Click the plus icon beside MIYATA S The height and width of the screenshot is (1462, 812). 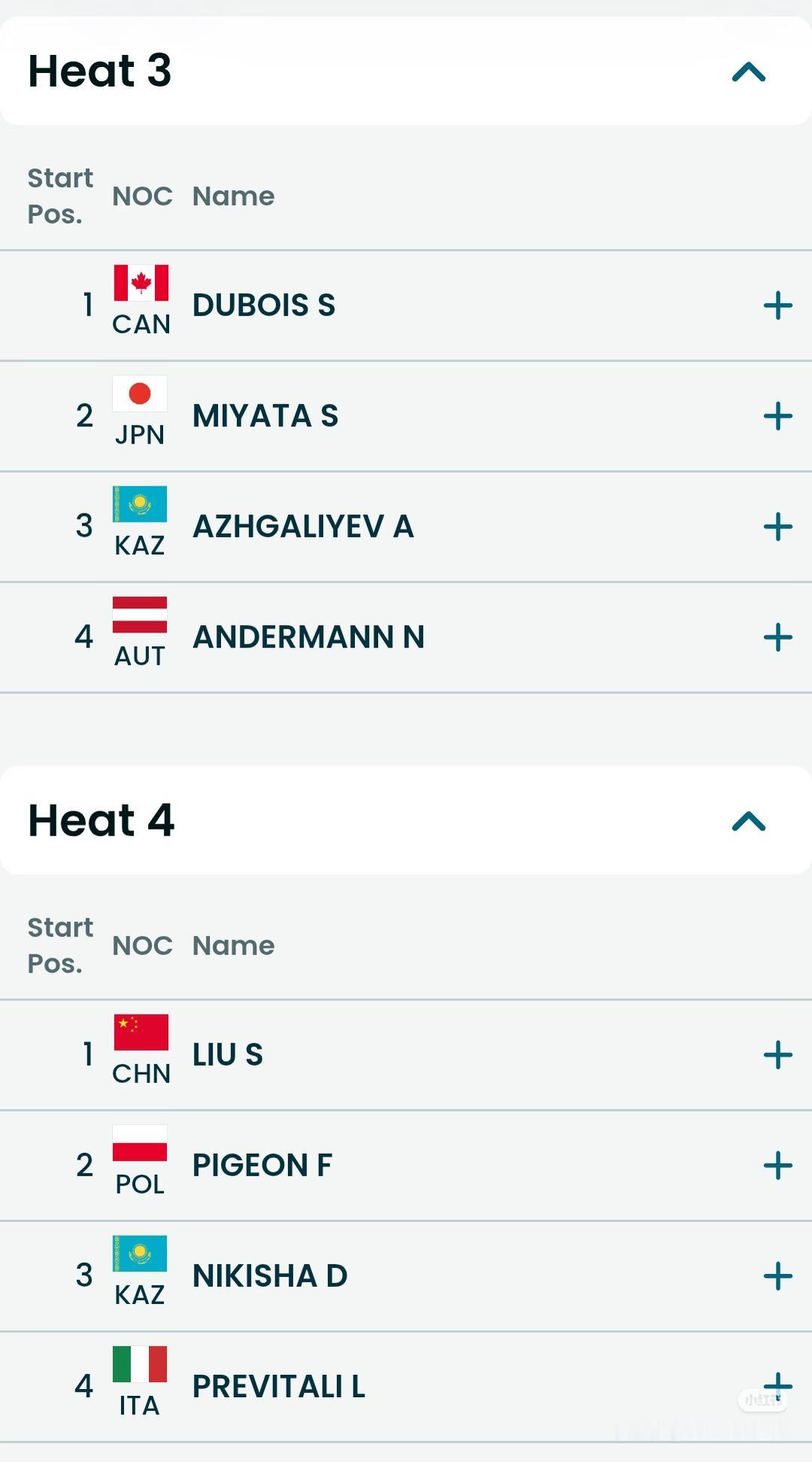[777, 416]
